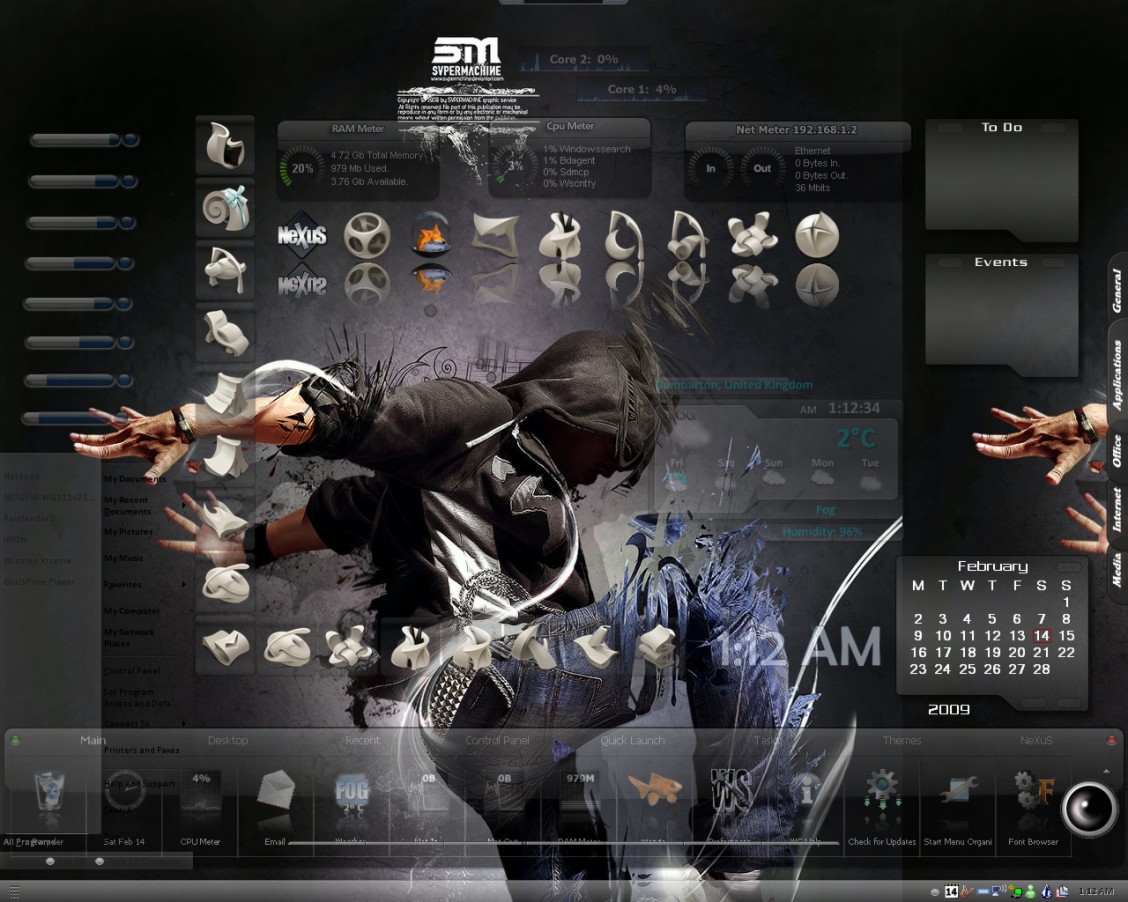Open My Pictures in start menu
The image size is (1128, 902).
tap(128, 532)
